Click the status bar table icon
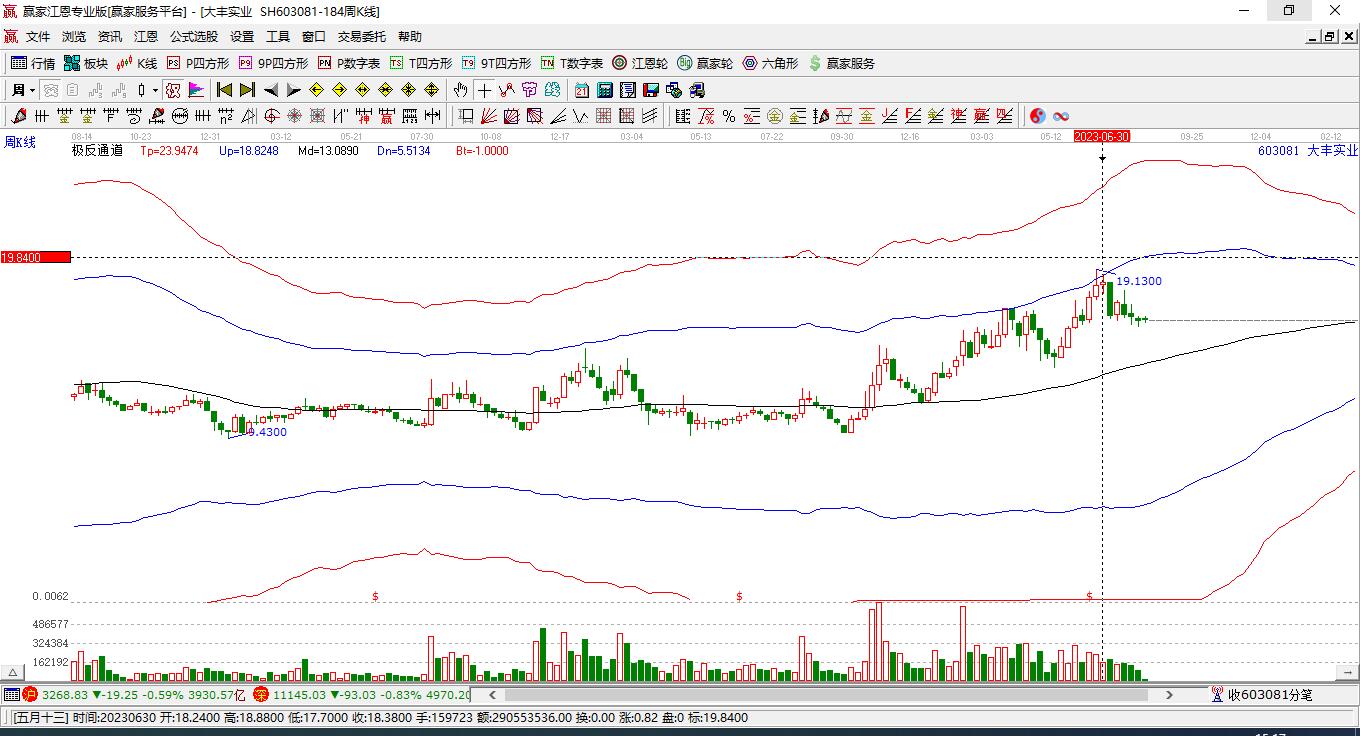Viewport: 1360px width, 736px height. pyautogui.click(x=11, y=695)
